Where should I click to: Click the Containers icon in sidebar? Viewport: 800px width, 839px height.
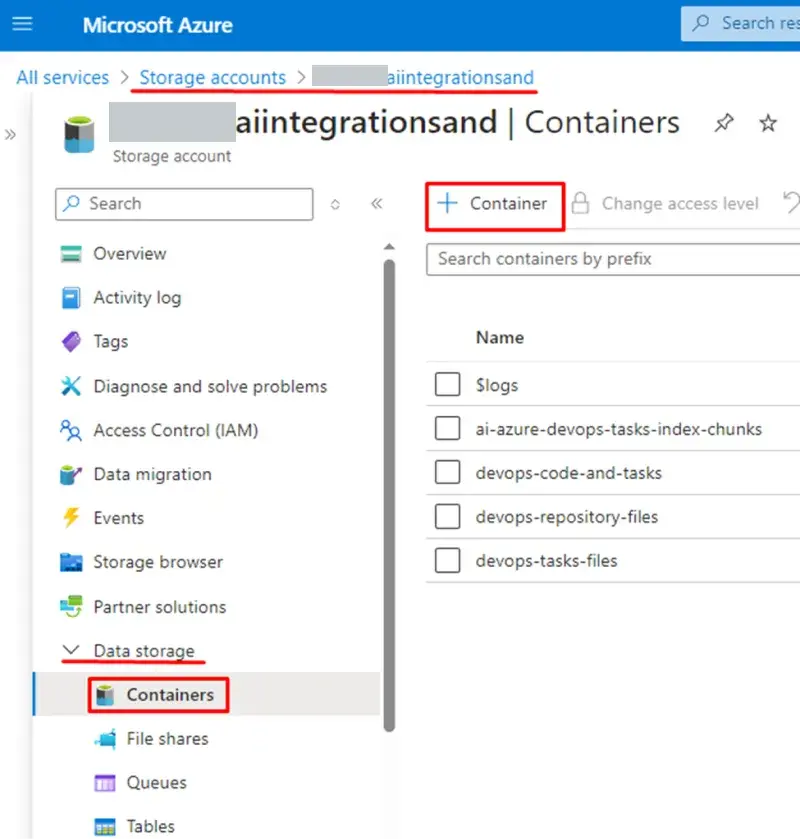[x=105, y=695]
